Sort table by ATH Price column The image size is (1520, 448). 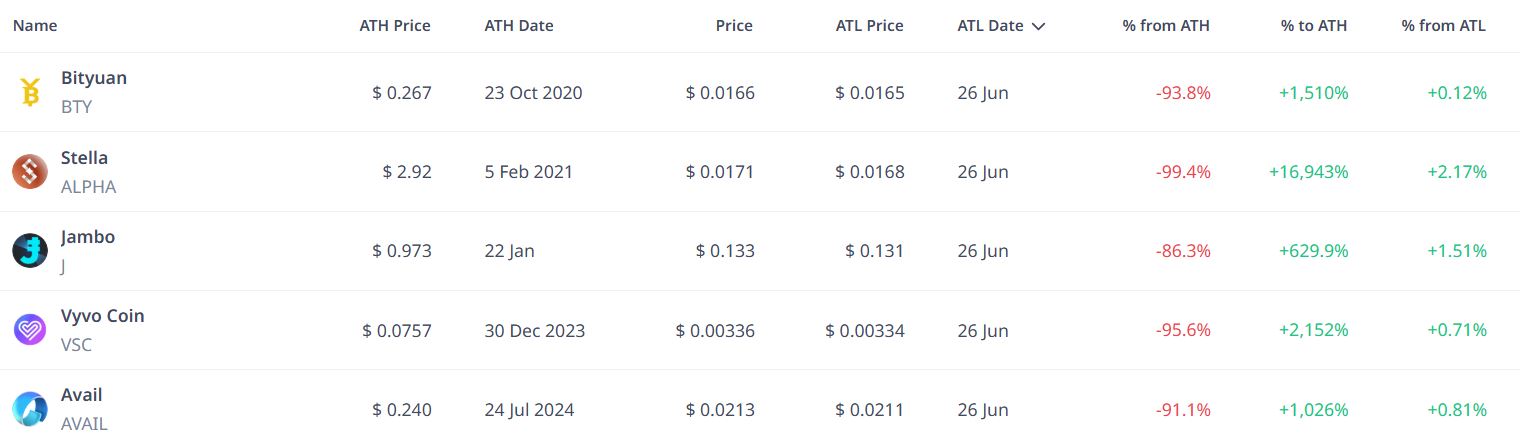point(395,26)
